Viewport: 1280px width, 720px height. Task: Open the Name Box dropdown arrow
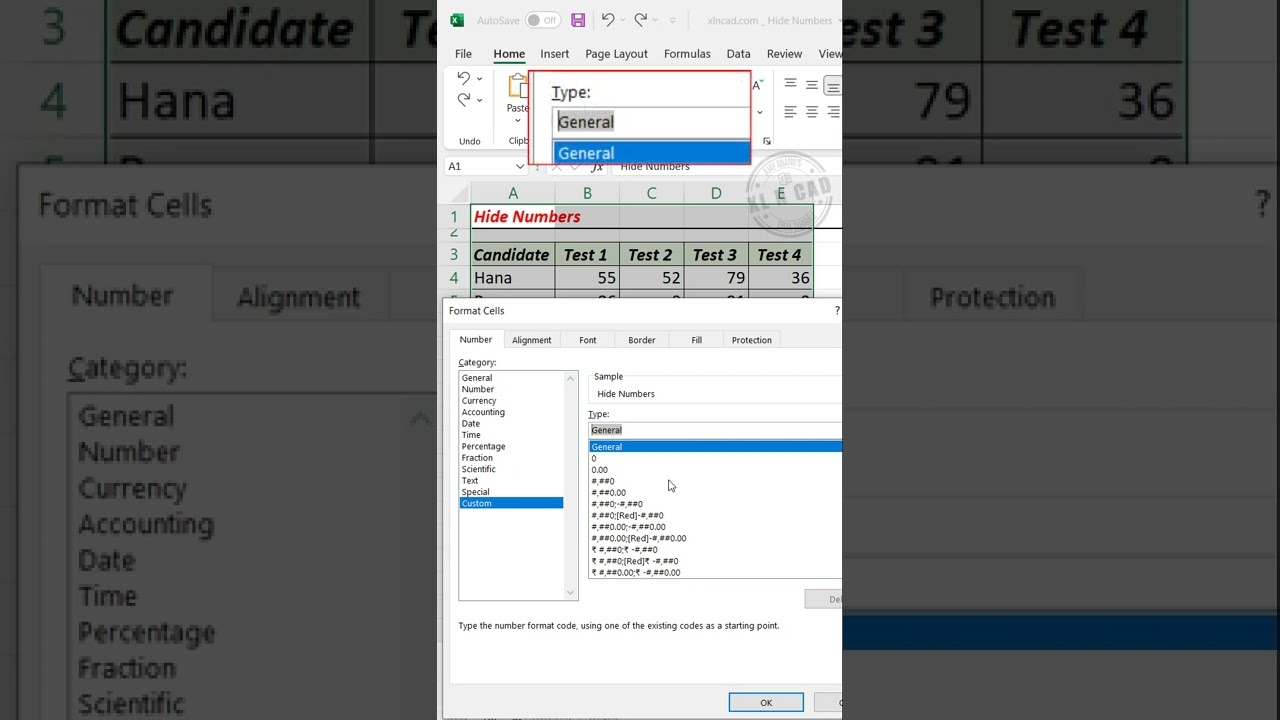(520, 166)
